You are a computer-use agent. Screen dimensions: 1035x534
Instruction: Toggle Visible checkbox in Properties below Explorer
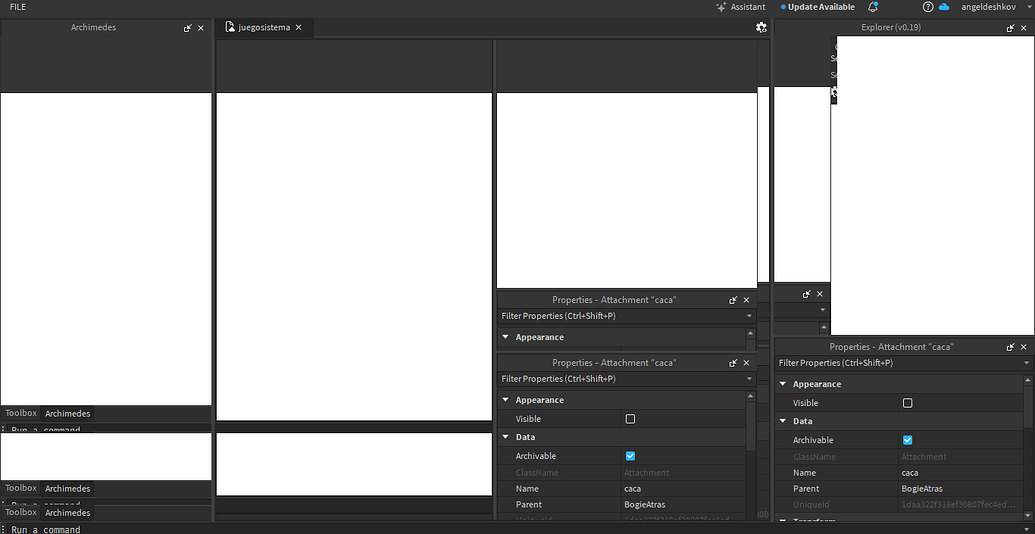(908, 403)
